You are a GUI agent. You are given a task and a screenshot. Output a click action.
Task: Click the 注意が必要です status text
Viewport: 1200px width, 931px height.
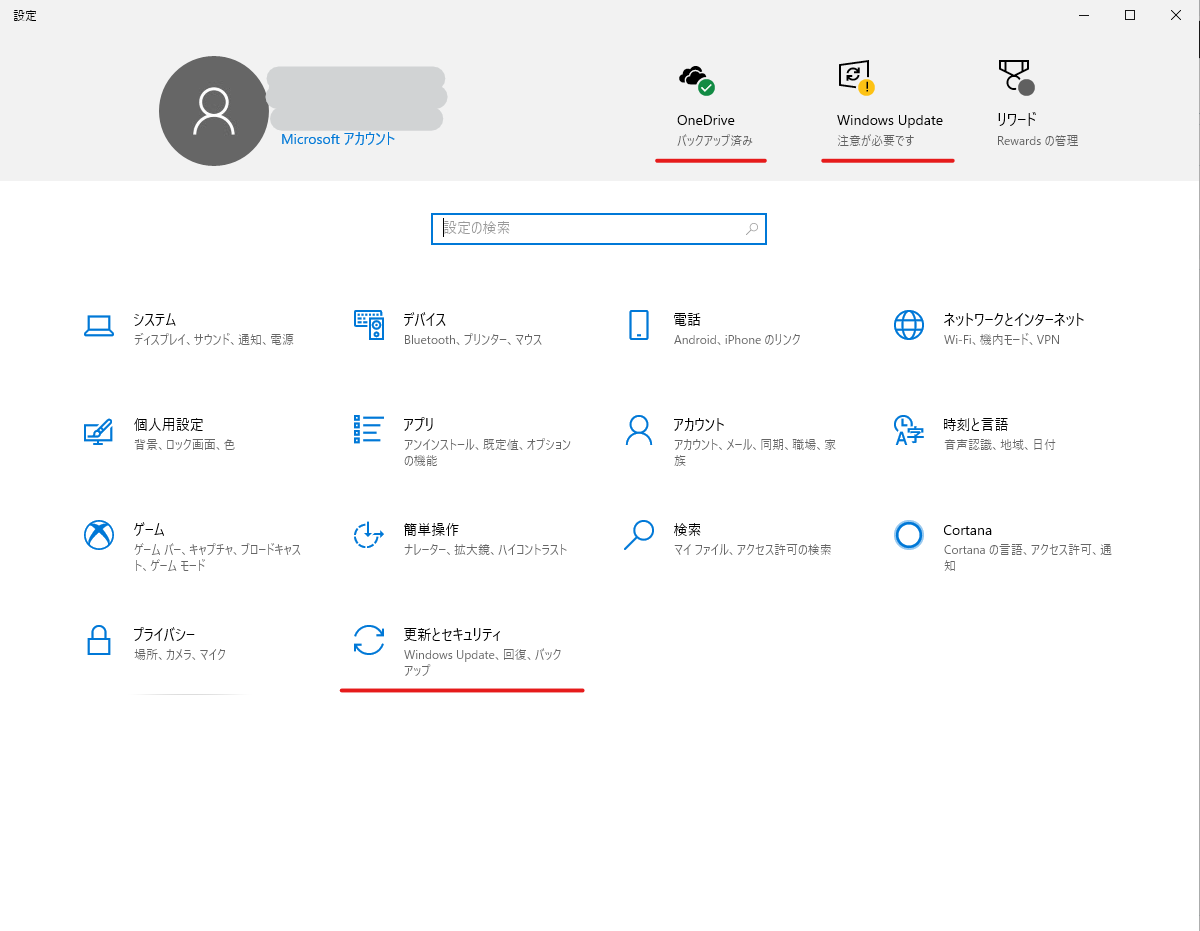point(876,141)
